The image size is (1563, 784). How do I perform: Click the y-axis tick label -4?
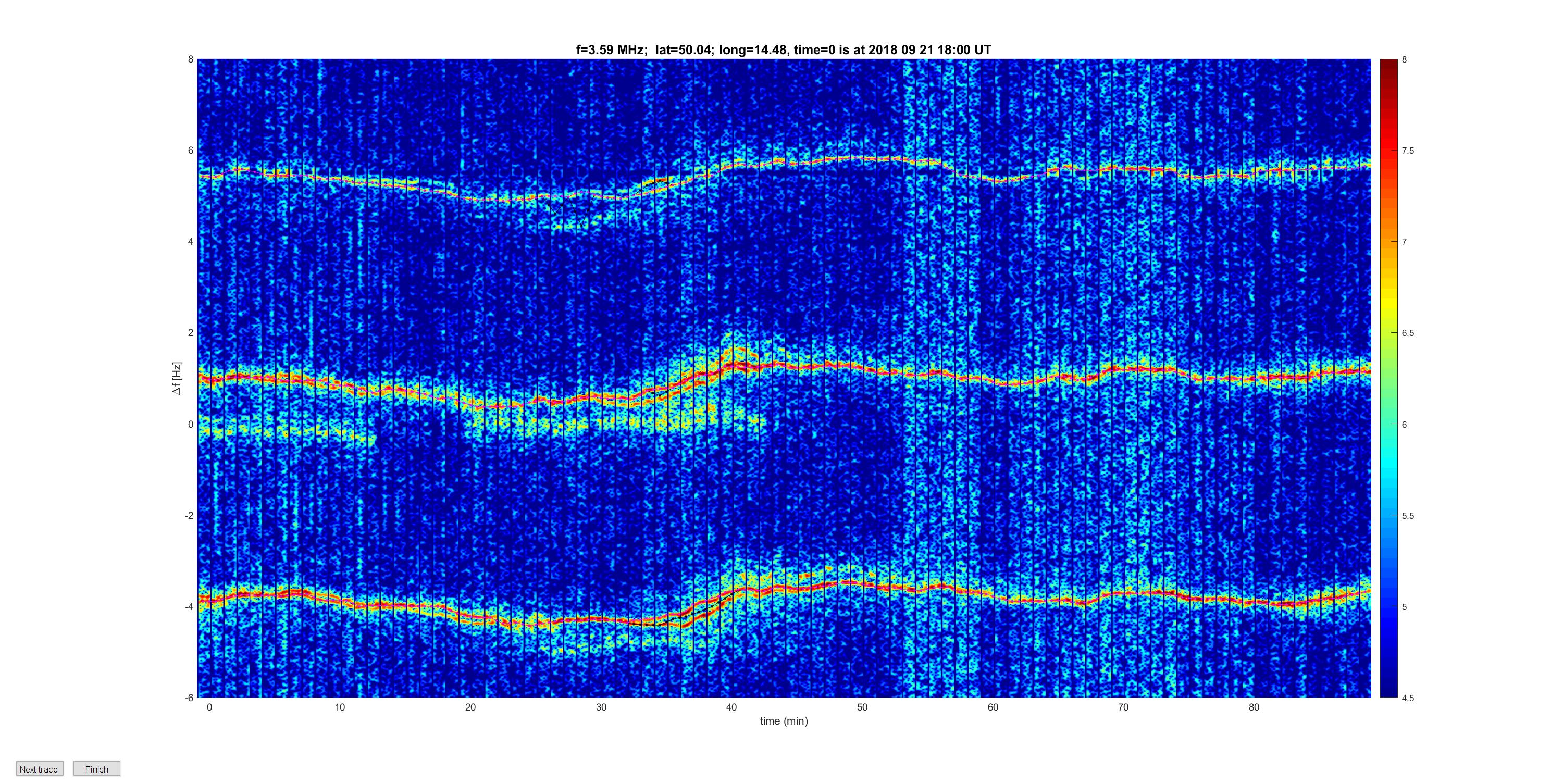point(189,606)
